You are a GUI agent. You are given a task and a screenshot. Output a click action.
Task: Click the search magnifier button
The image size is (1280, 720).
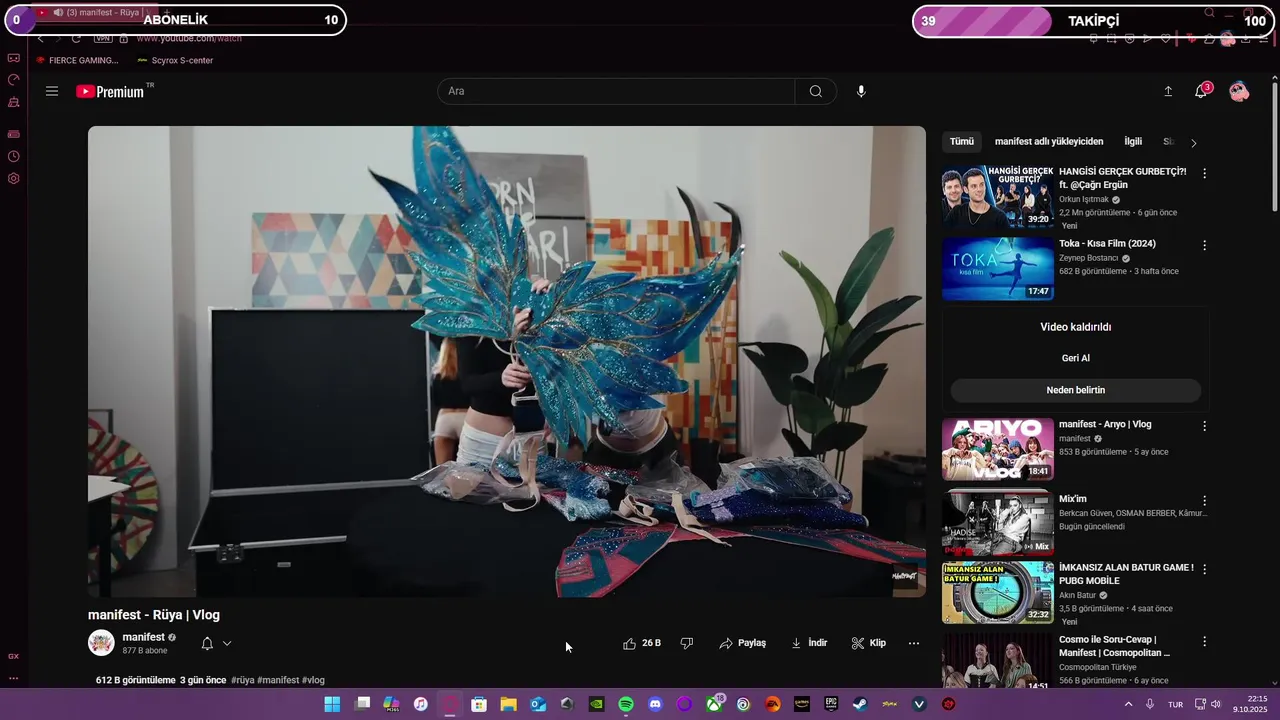coord(816,91)
